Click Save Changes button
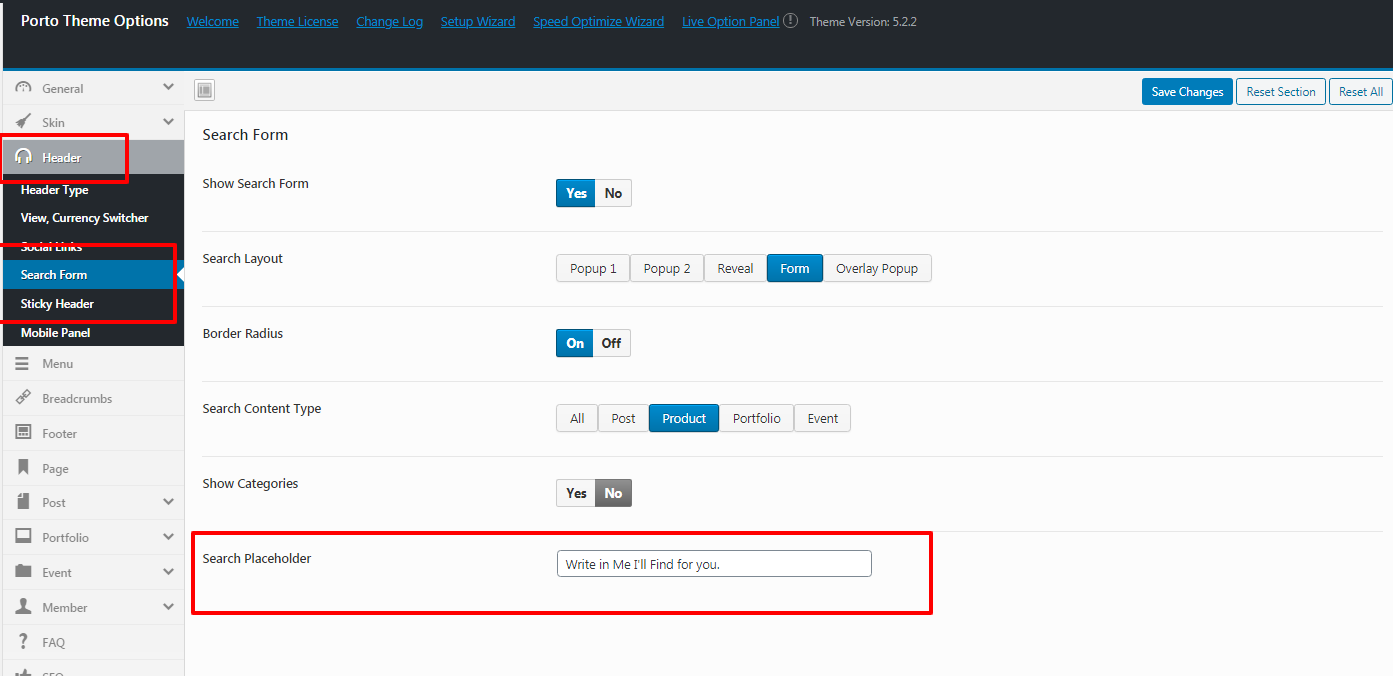The height and width of the screenshot is (676, 1393). 1187,91
